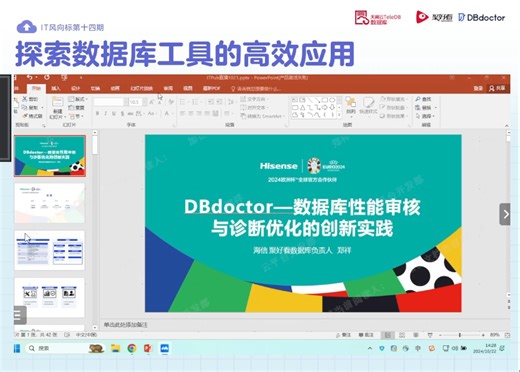Click the zoom slider handle
Screen dimensions: 520x372
[460, 335]
